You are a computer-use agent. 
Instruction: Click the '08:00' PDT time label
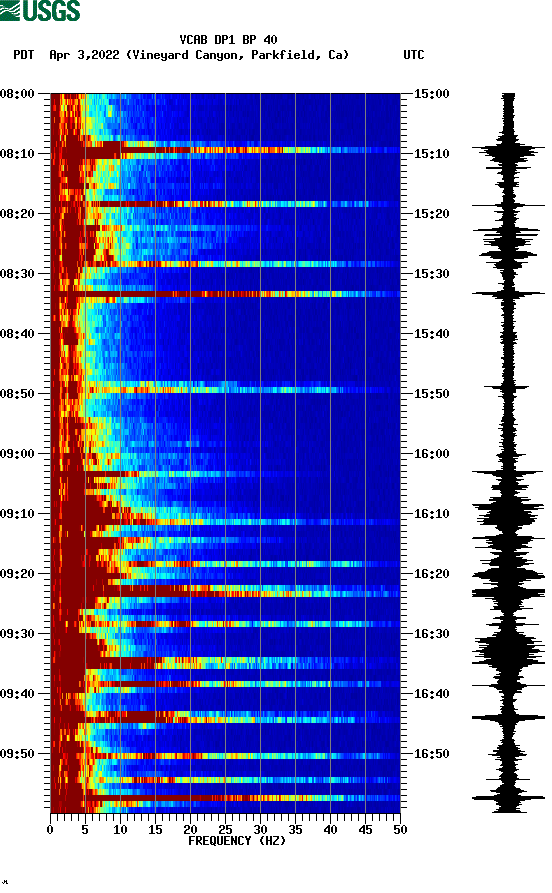pos(18,94)
